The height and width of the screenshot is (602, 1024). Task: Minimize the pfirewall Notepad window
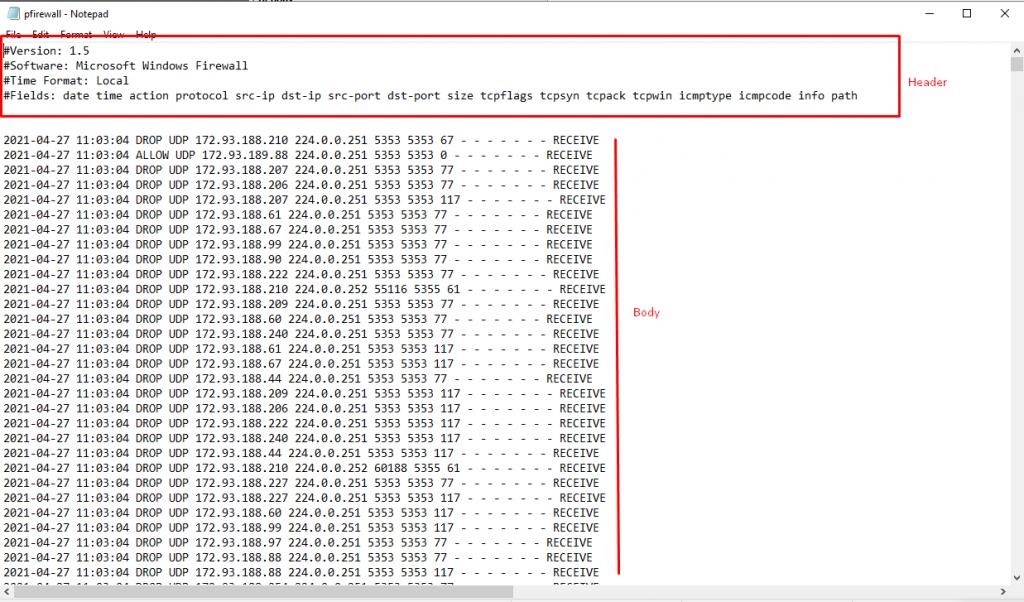click(930, 14)
